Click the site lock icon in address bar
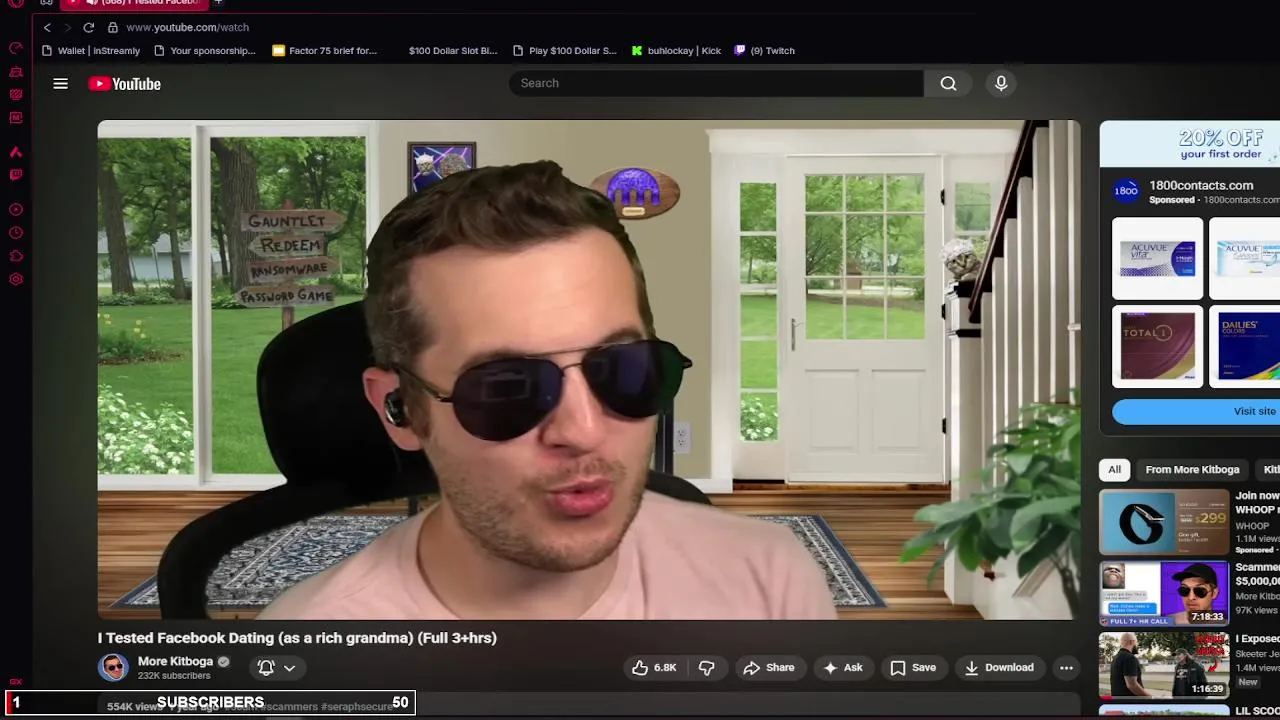The width and height of the screenshot is (1280, 720). 113,27
